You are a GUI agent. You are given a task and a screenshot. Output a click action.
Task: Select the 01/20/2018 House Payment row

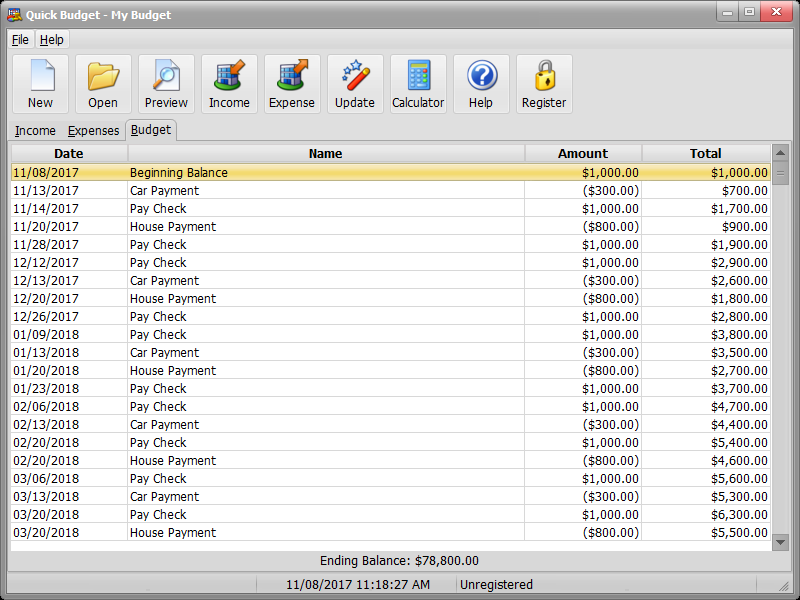click(390, 370)
